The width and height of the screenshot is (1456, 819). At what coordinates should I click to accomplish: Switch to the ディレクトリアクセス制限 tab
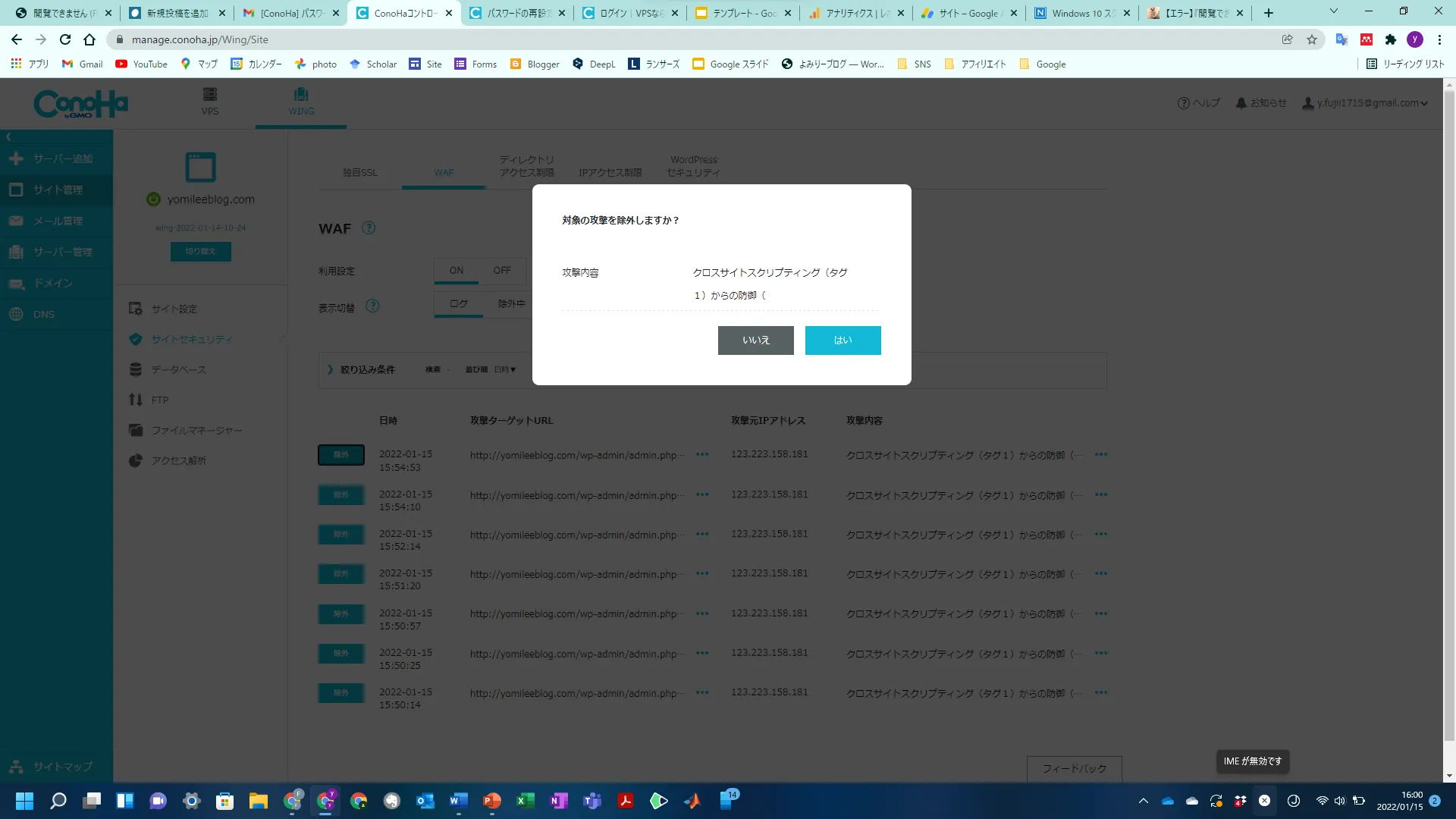[526, 166]
